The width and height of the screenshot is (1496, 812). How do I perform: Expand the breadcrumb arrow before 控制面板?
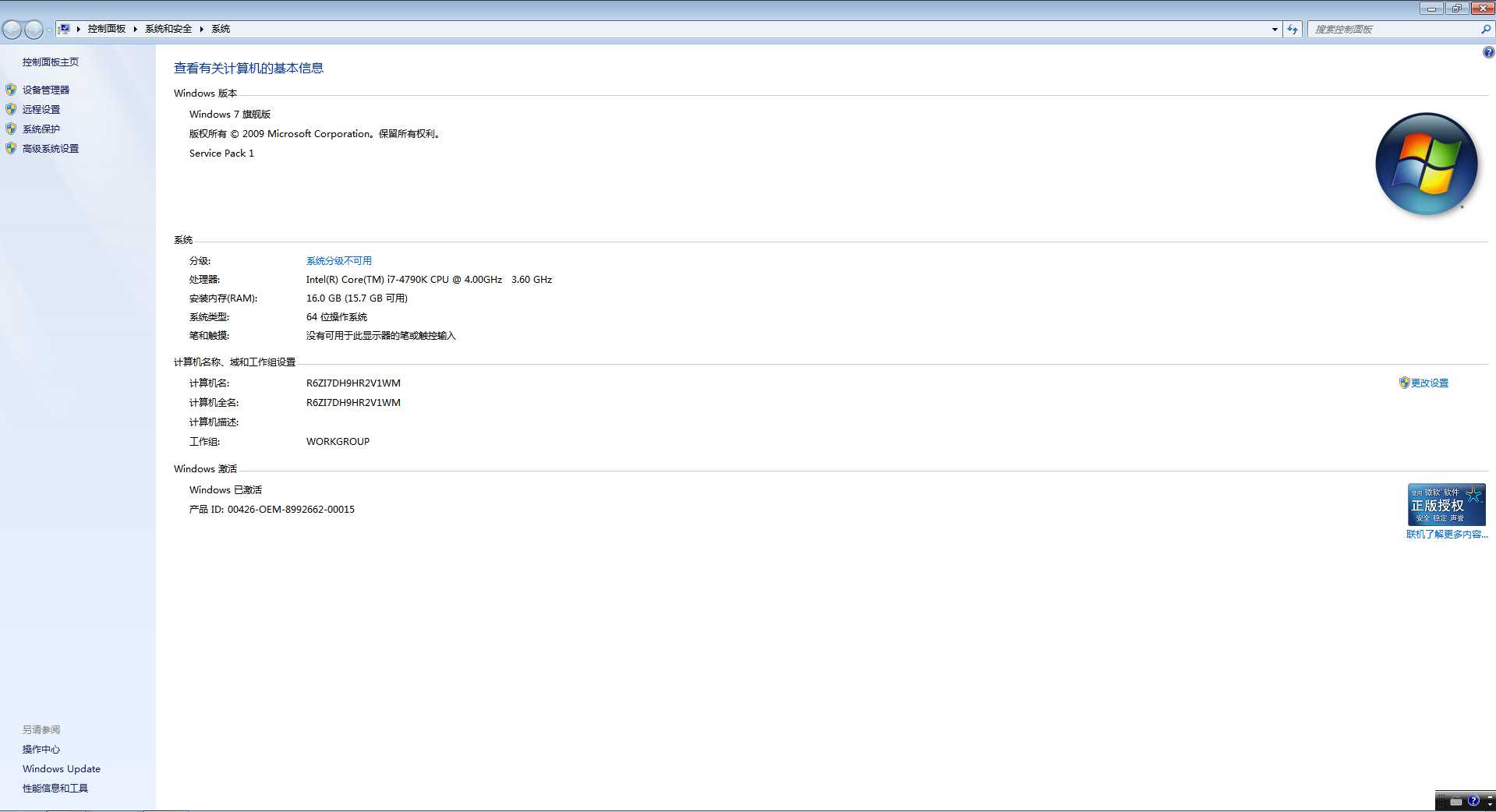(79, 29)
